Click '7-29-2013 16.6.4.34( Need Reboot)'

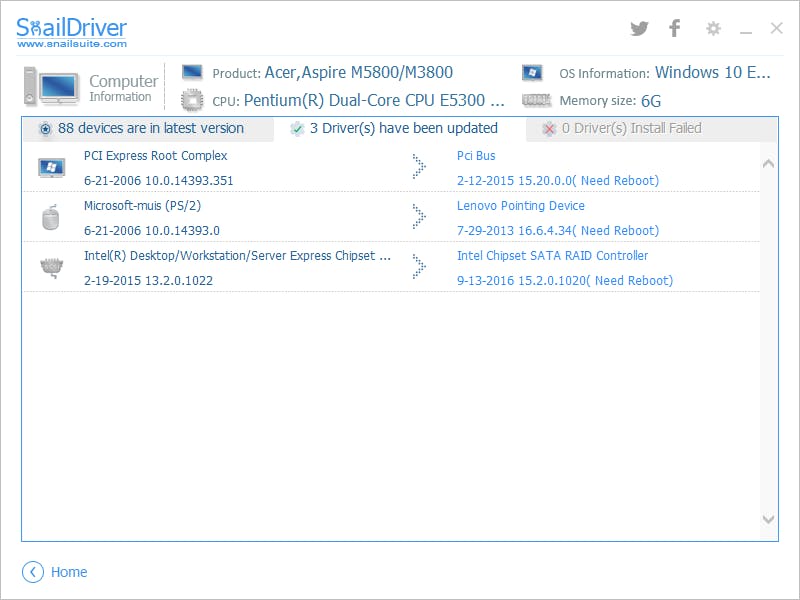(558, 231)
